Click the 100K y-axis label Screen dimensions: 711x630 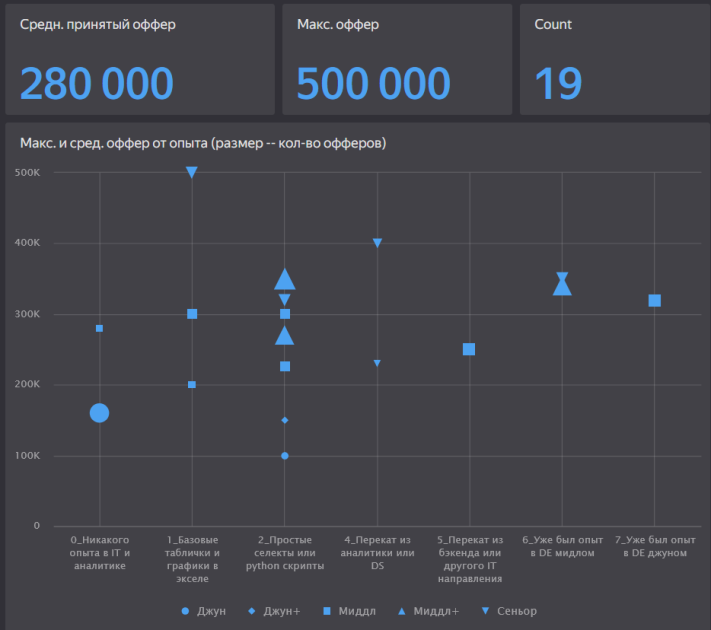[27, 455]
